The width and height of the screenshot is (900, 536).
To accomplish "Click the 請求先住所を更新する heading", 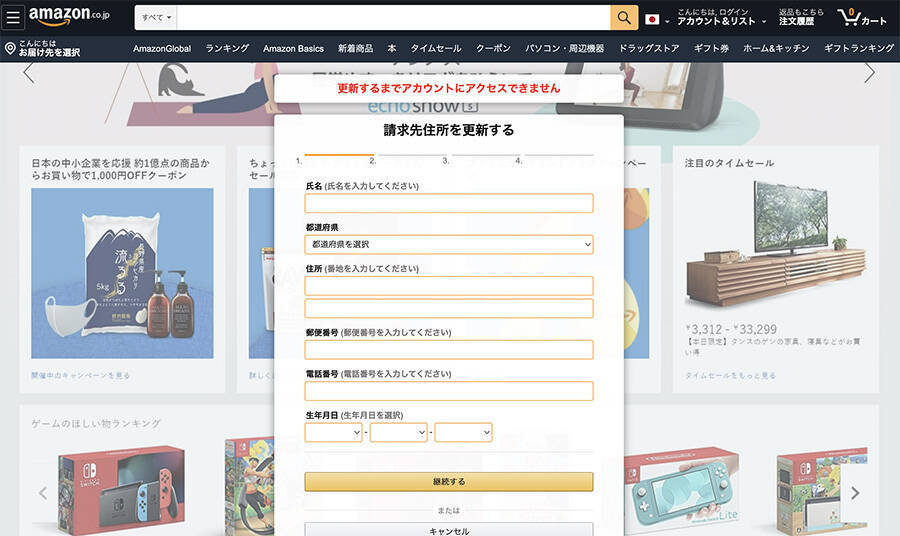I will tap(449, 130).
